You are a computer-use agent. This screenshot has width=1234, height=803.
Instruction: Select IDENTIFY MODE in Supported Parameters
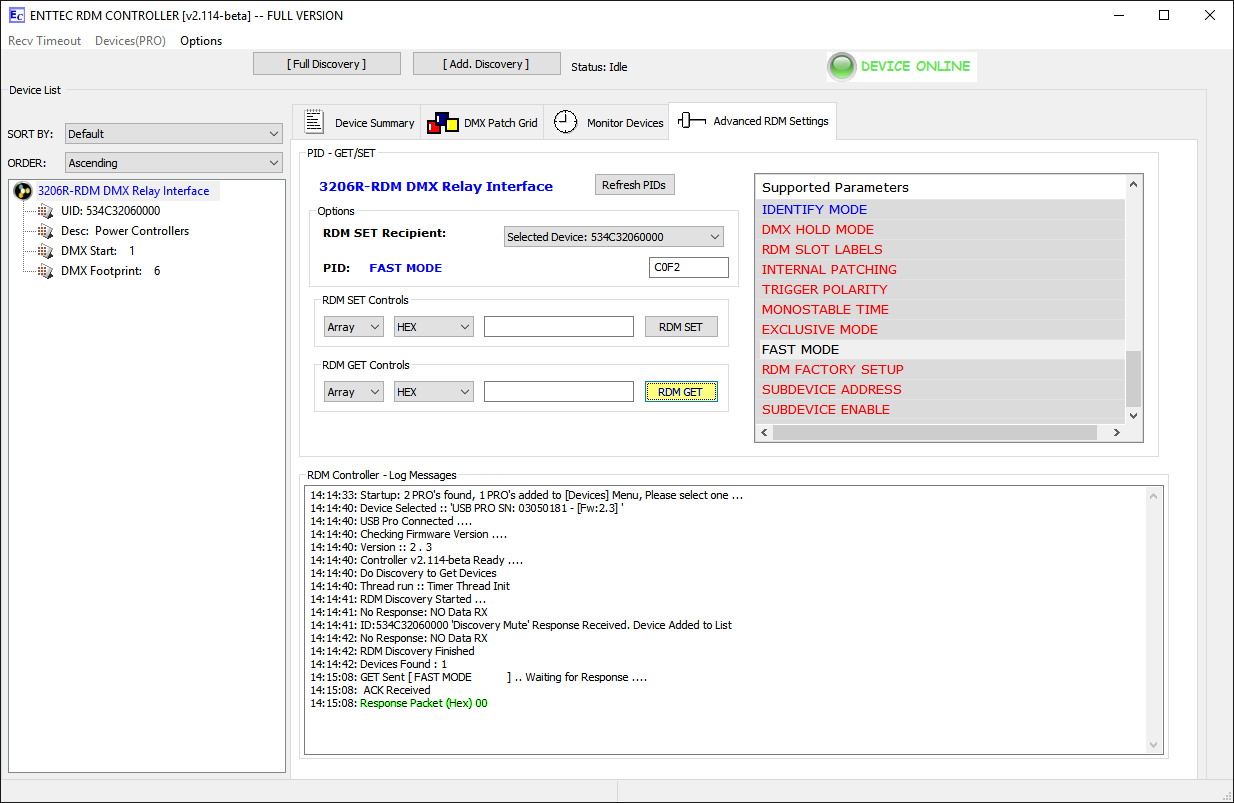coord(814,210)
